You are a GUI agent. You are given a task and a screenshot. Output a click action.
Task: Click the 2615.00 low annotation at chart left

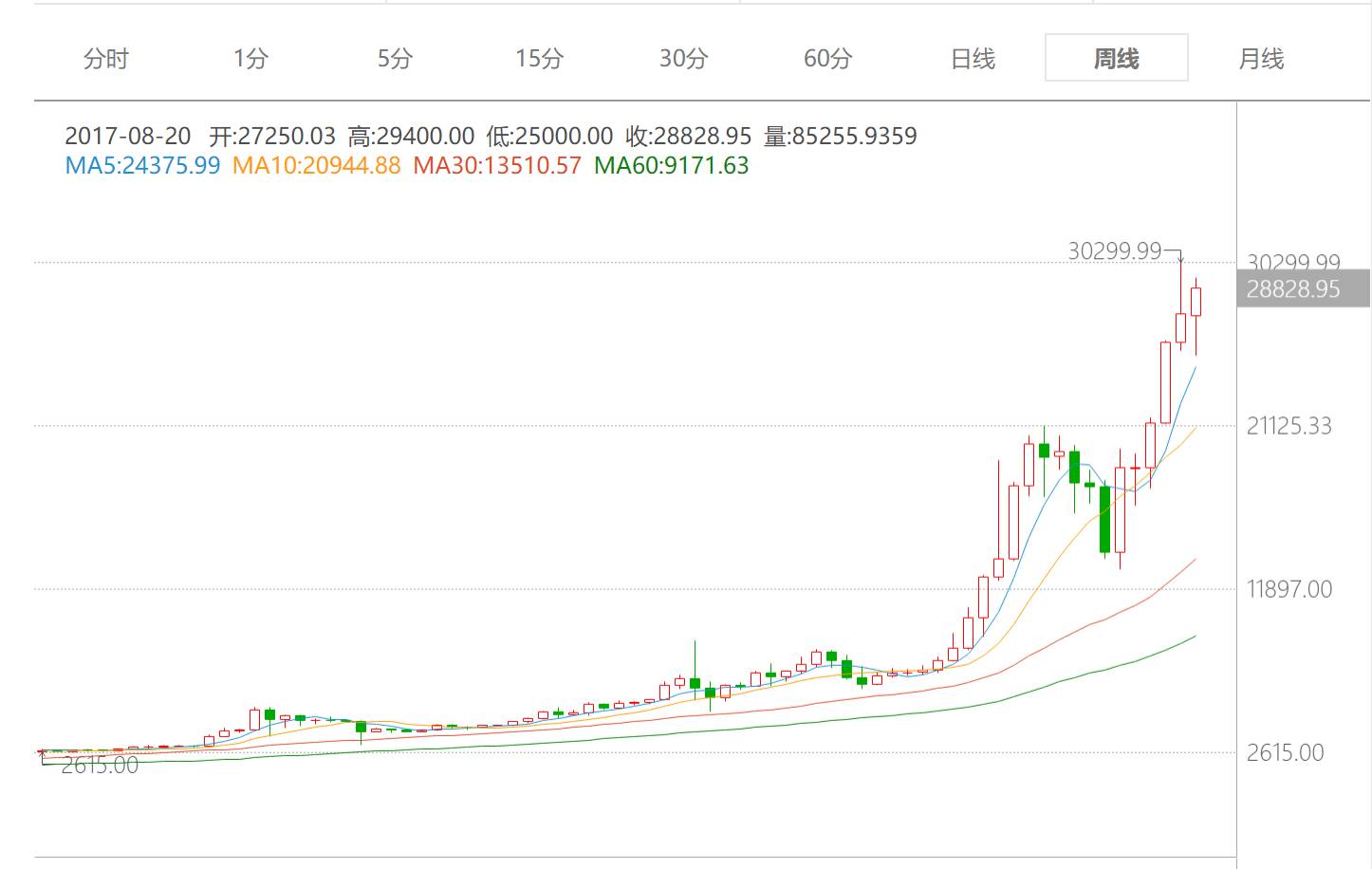tap(100, 766)
